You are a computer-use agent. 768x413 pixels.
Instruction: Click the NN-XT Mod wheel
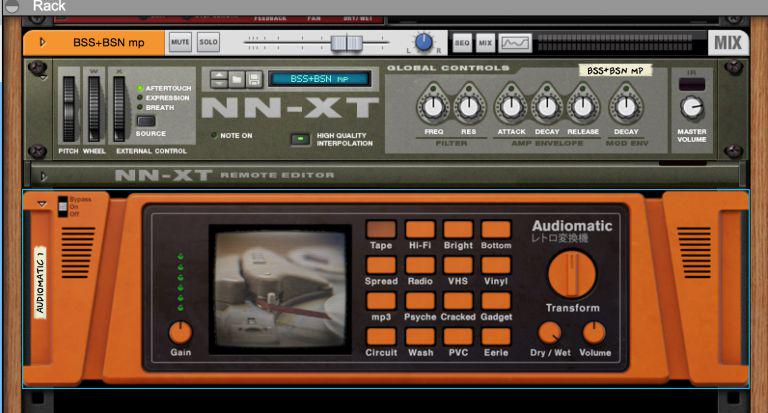(94, 109)
